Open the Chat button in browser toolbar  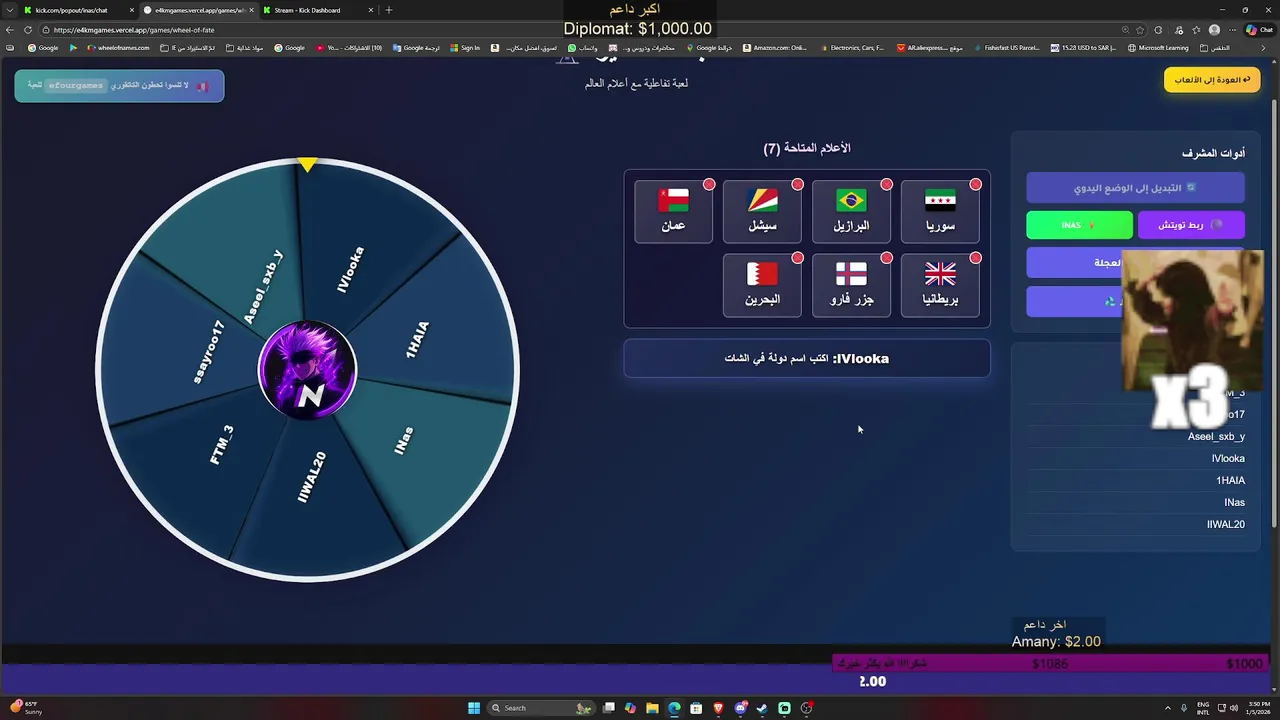tap(1259, 30)
